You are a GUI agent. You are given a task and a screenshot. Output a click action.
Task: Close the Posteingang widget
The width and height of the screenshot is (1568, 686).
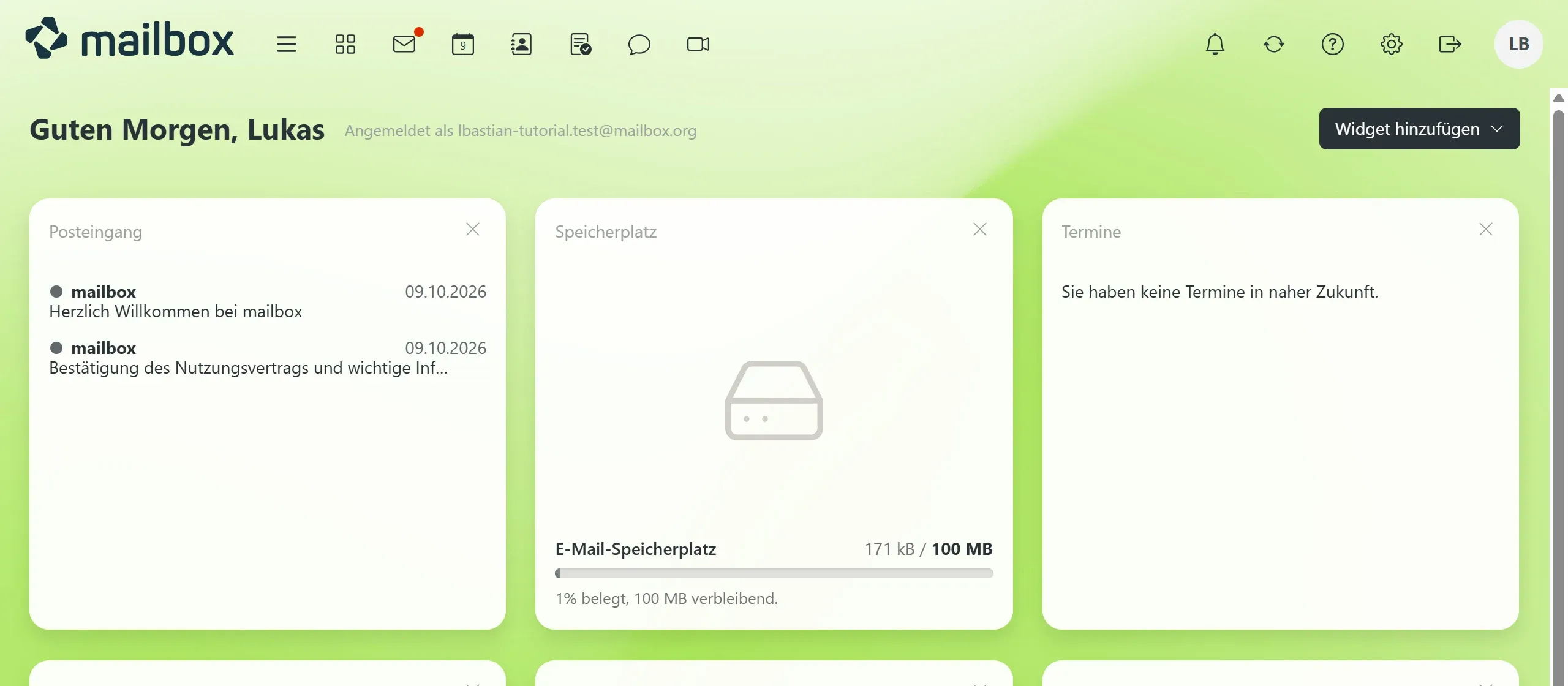(472, 229)
